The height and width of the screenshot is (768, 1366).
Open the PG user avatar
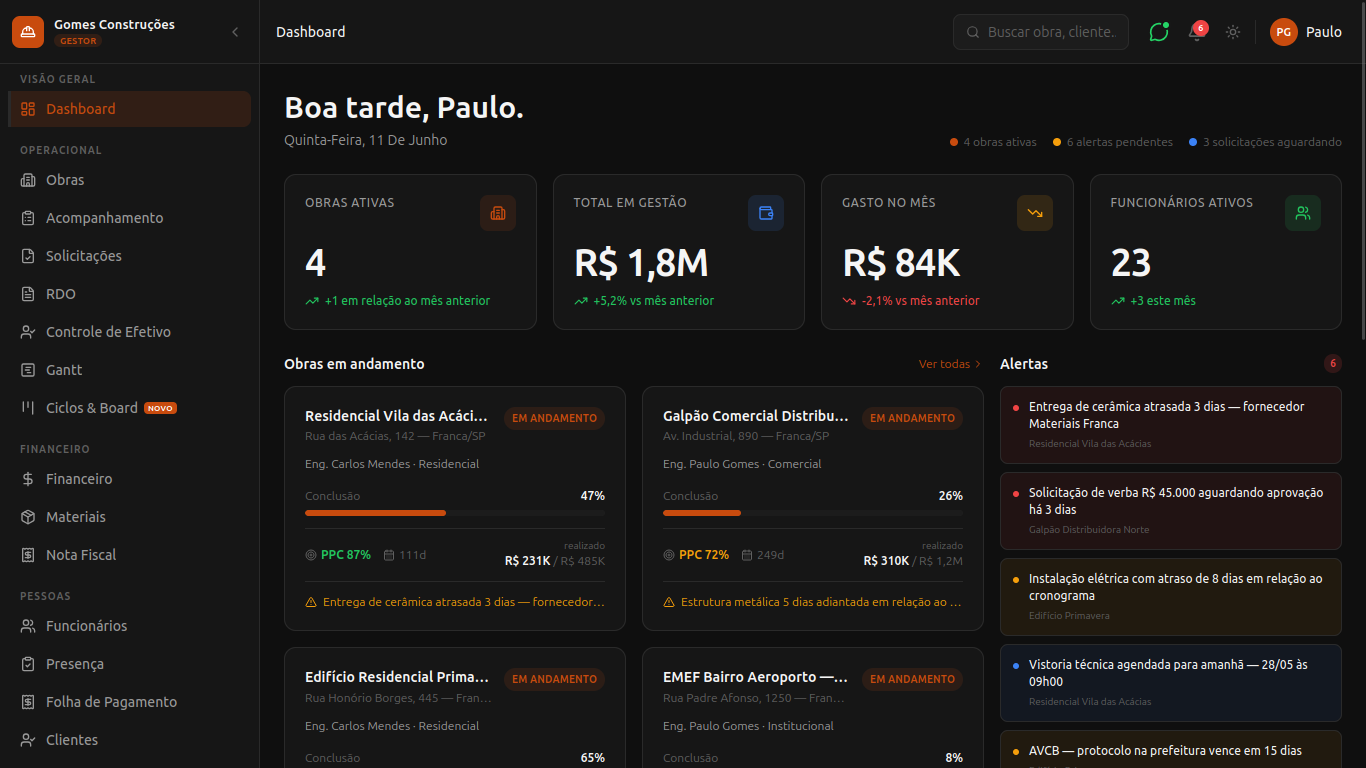pyautogui.click(x=1284, y=32)
